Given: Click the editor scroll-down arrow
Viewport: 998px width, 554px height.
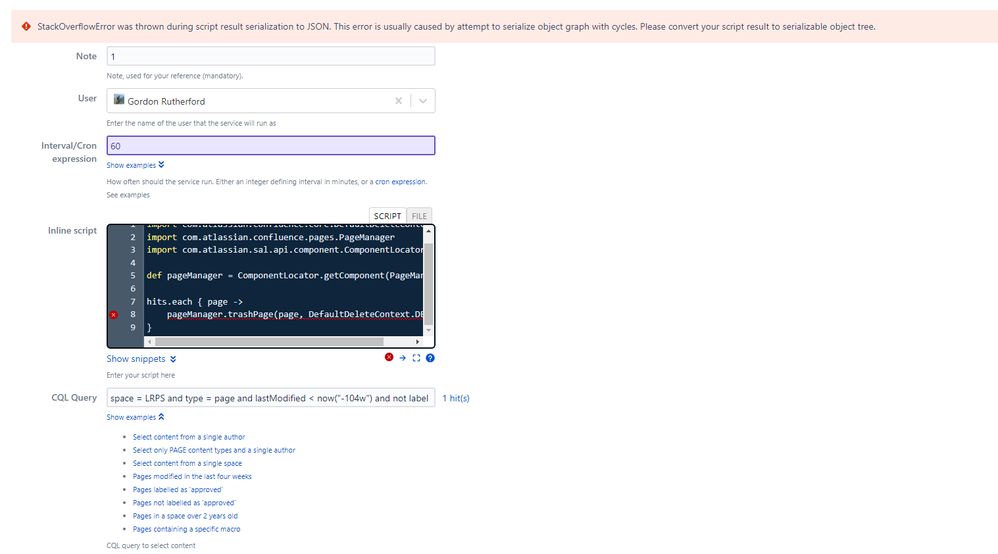Looking at the screenshot, I should click(428, 330).
